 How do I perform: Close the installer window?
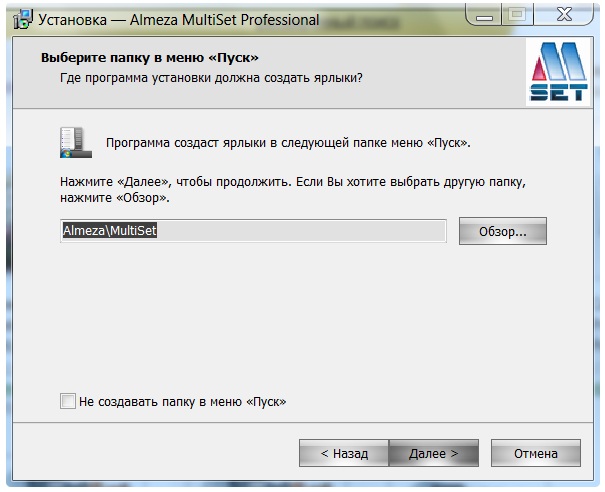[x=564, y=15]
